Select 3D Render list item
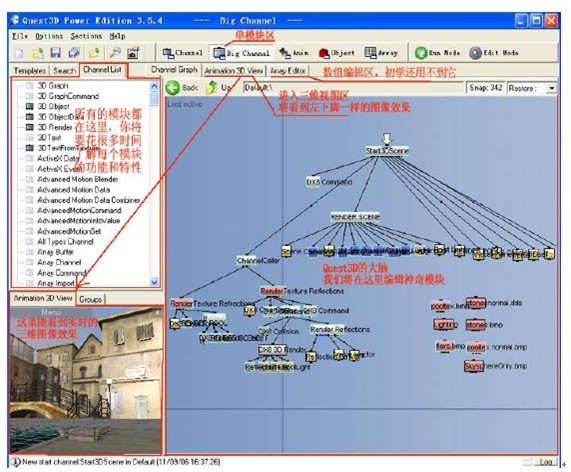This screenshot has width=571, height=472. (x=55, y=127)
